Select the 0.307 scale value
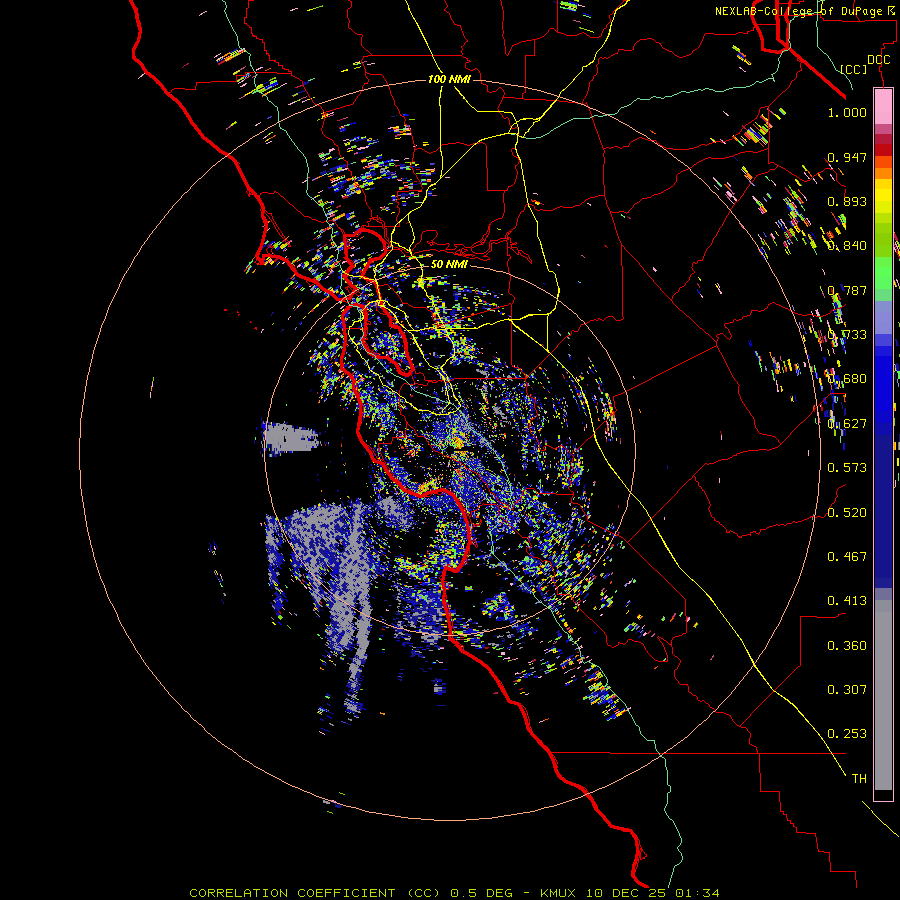 tap(847, 690)
